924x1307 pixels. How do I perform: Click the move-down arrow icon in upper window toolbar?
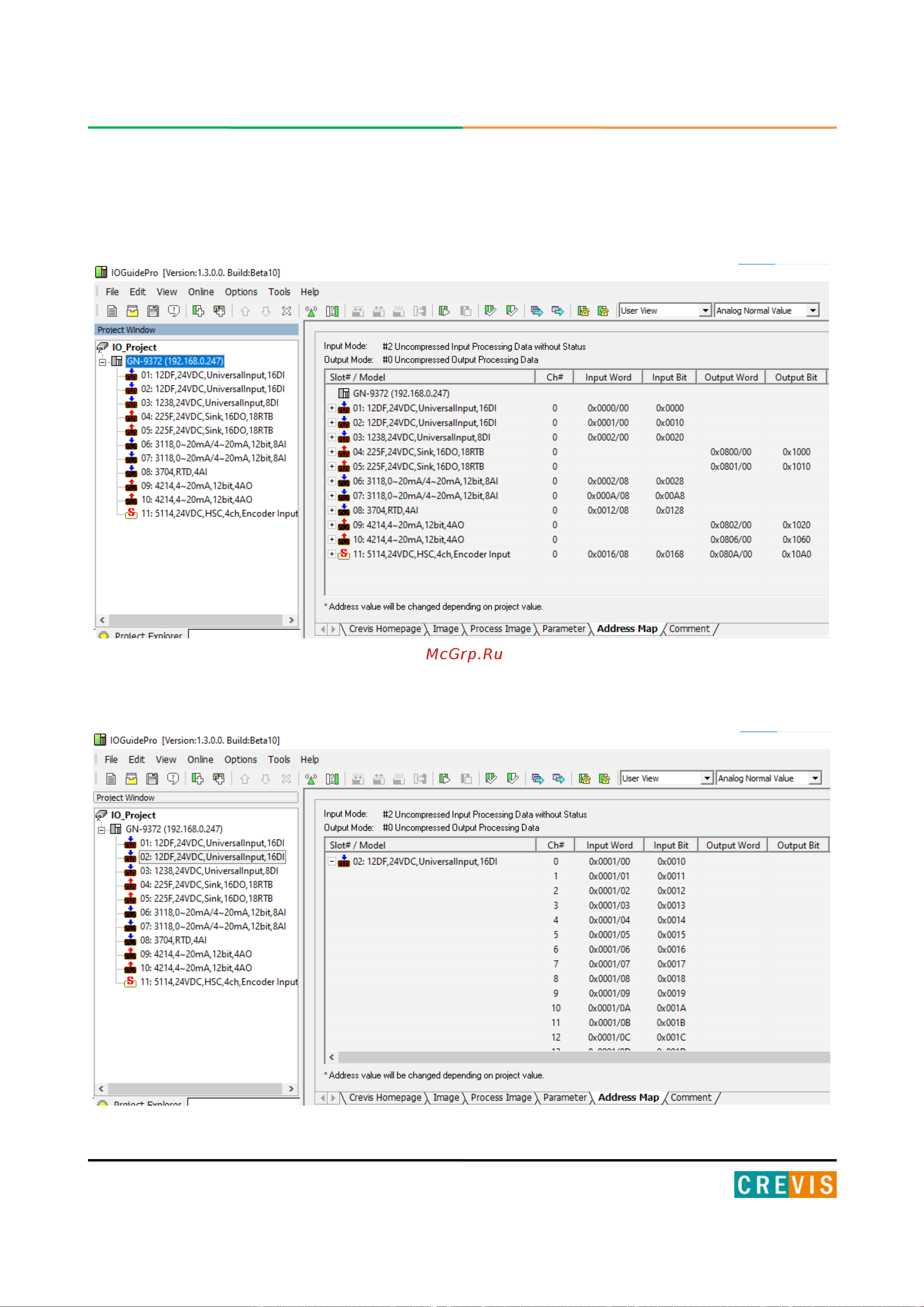click(266, 311)
